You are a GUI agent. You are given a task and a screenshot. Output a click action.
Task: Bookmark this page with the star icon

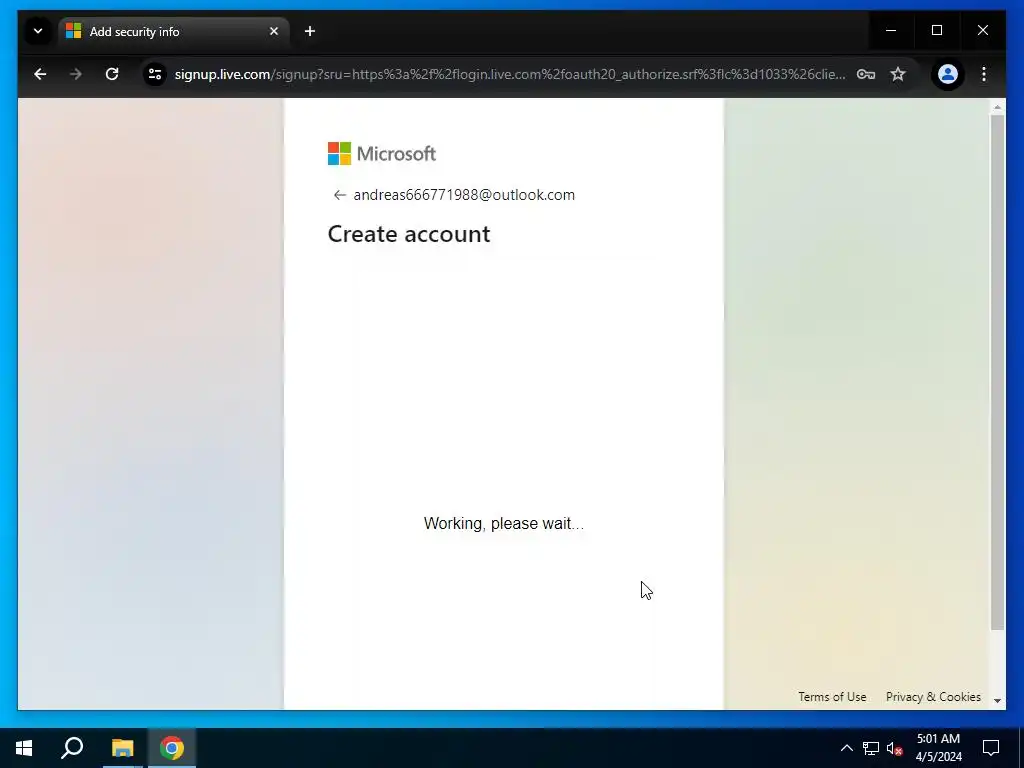[898, 74]
